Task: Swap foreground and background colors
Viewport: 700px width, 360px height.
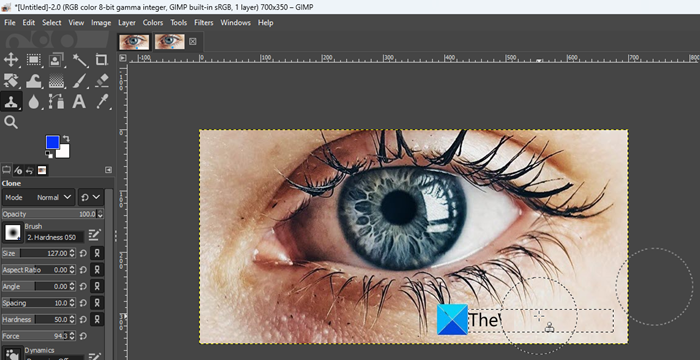Action: click(x=66, y=138)
